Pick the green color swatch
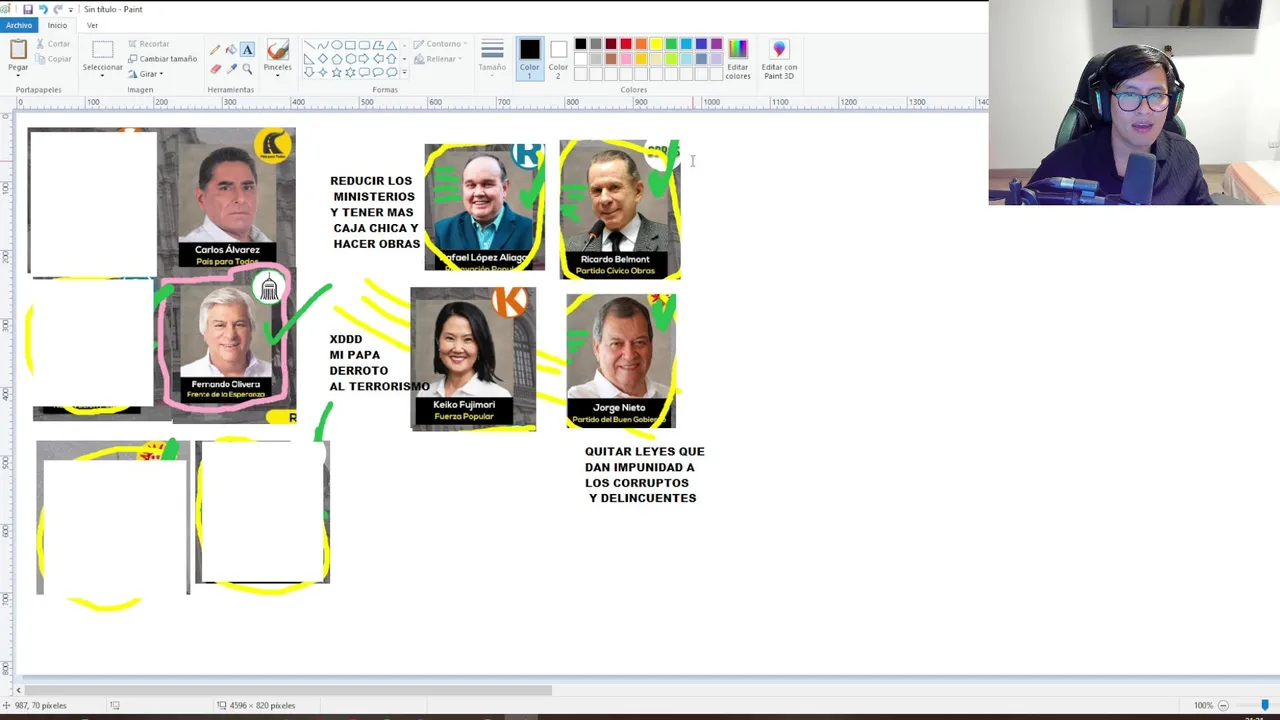1280x720 pixels. click(x=671, y=44)
